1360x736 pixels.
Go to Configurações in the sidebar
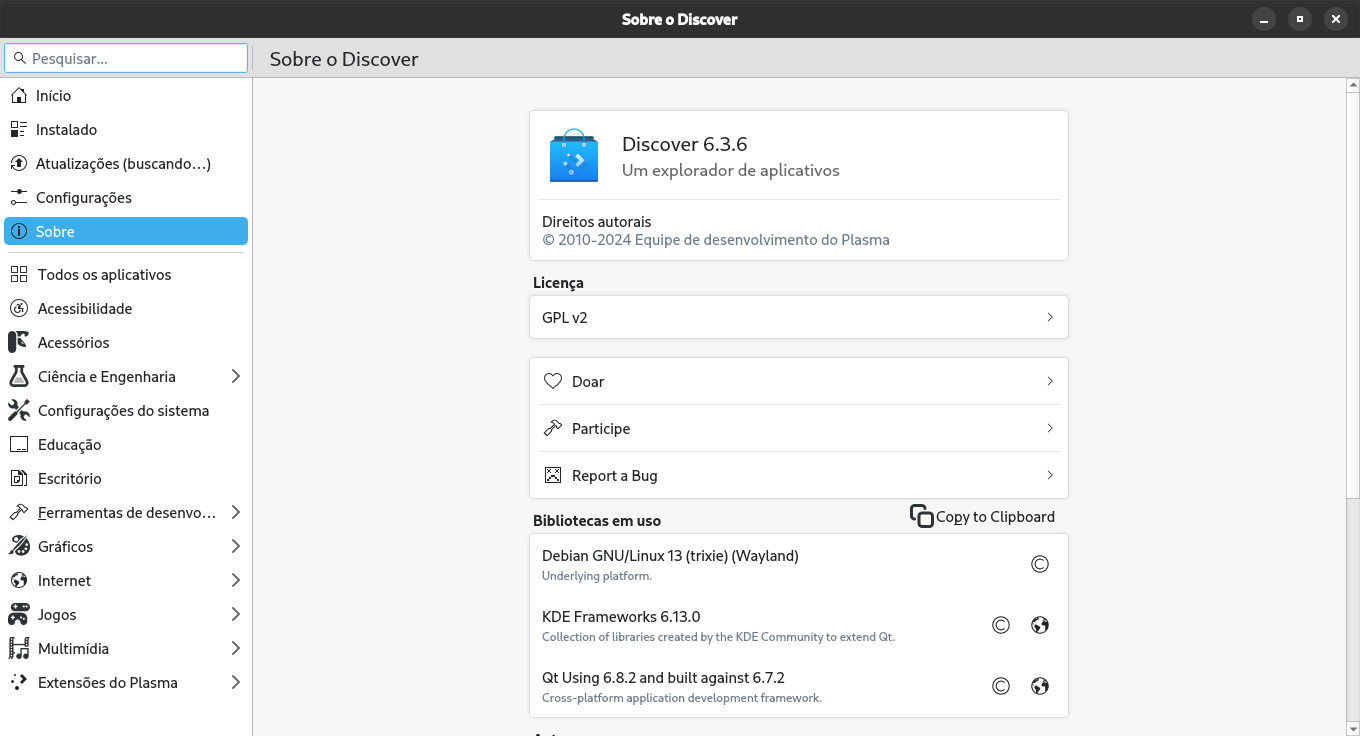[x=83, y=197]
